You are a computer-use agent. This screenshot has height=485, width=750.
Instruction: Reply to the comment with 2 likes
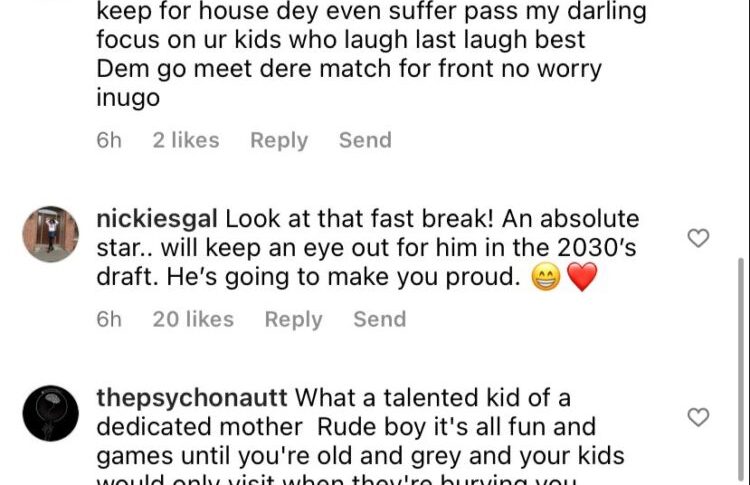coord(279,140)
